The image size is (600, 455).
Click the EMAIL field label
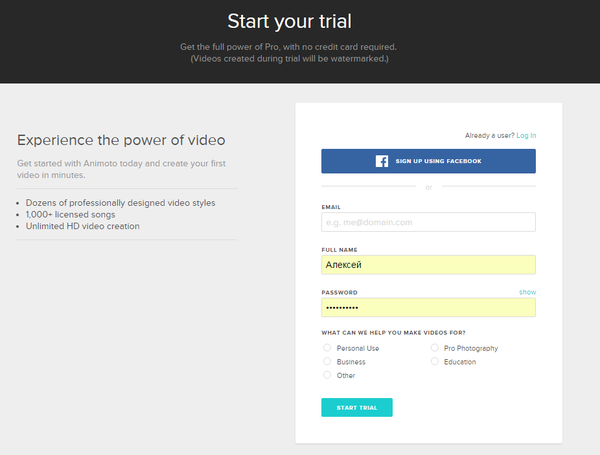(x=332, y=206)
